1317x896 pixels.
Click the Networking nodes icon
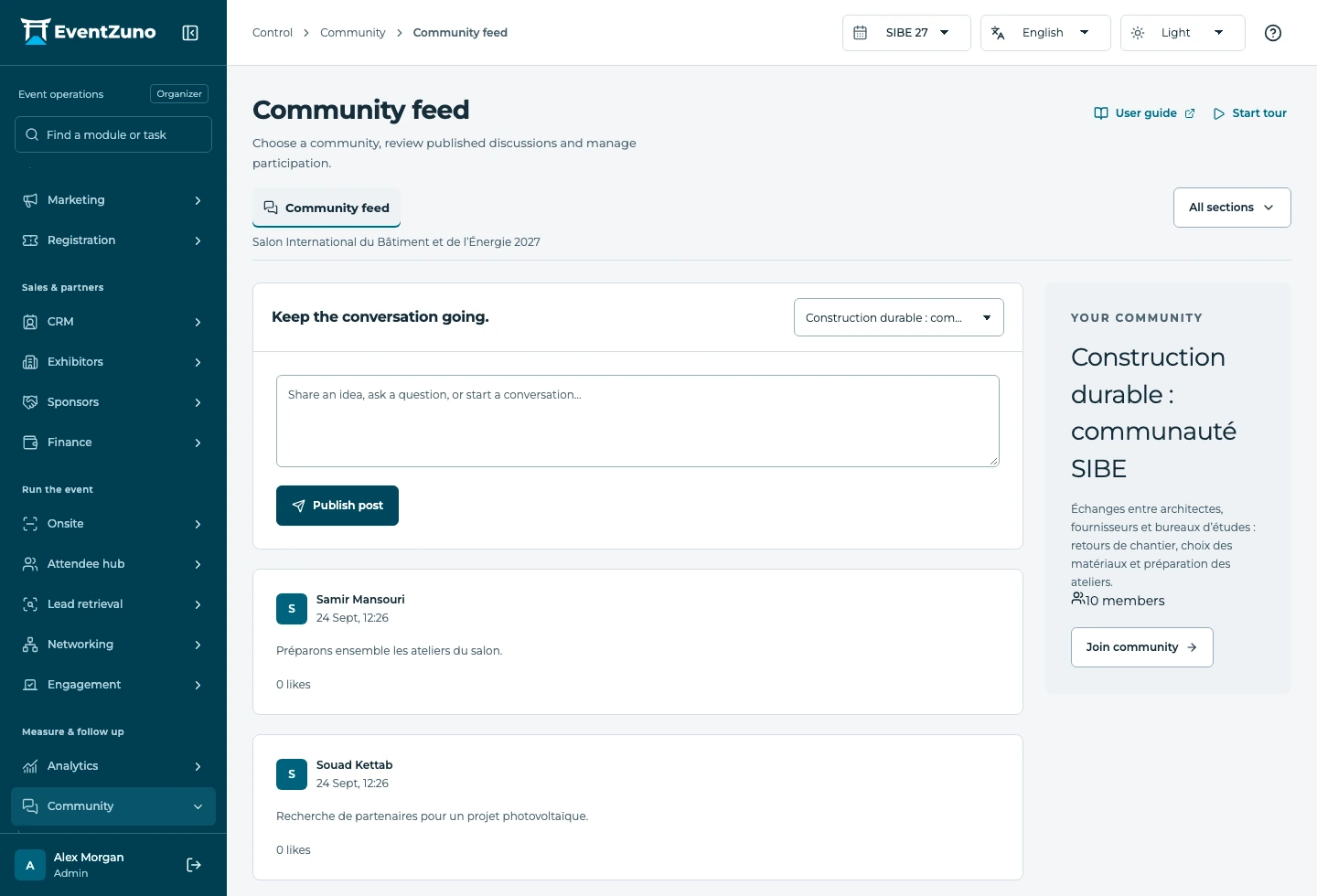30,645
